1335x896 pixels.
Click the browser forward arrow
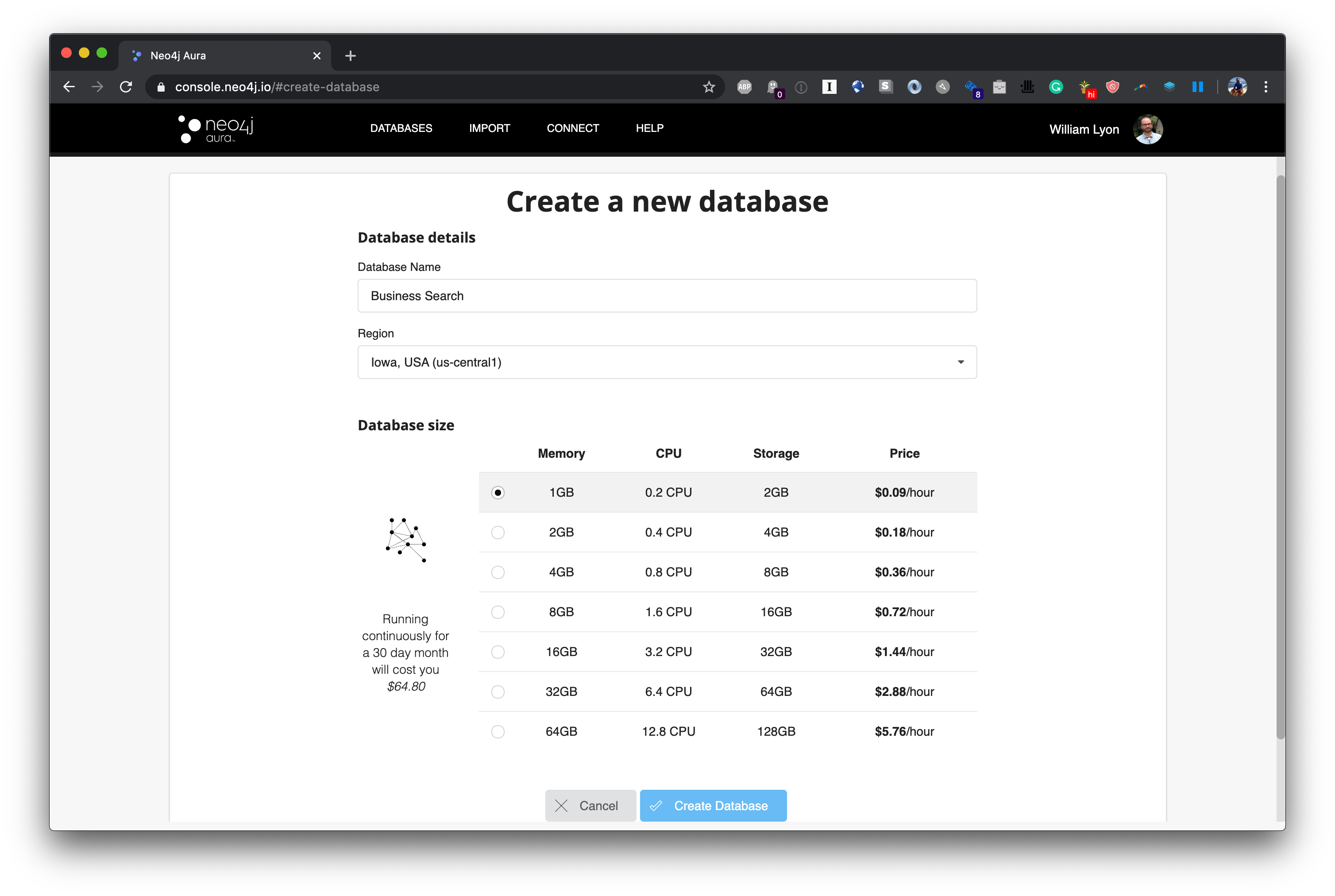pos(98,87)
